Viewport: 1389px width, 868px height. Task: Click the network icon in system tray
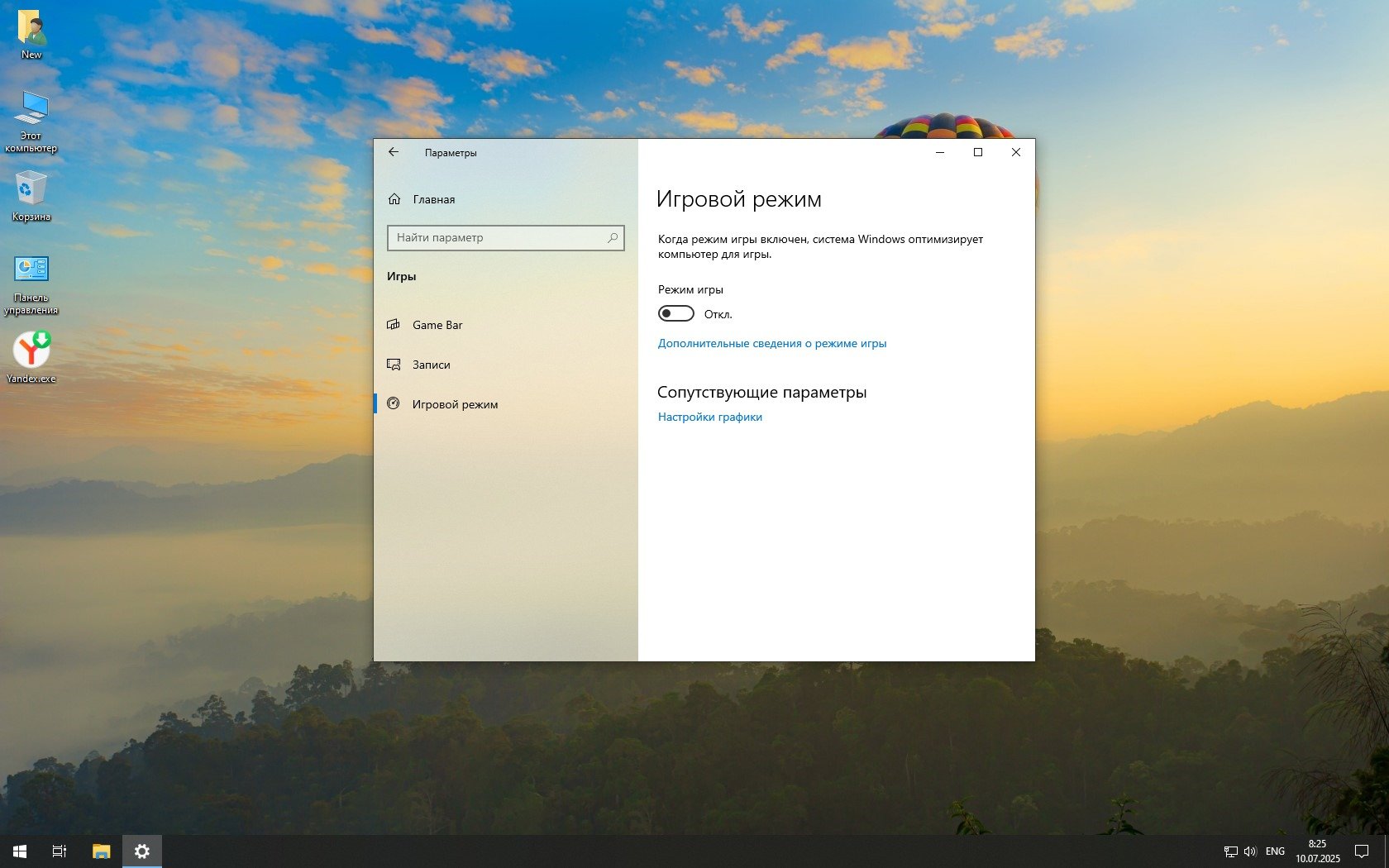point(1230,851)
